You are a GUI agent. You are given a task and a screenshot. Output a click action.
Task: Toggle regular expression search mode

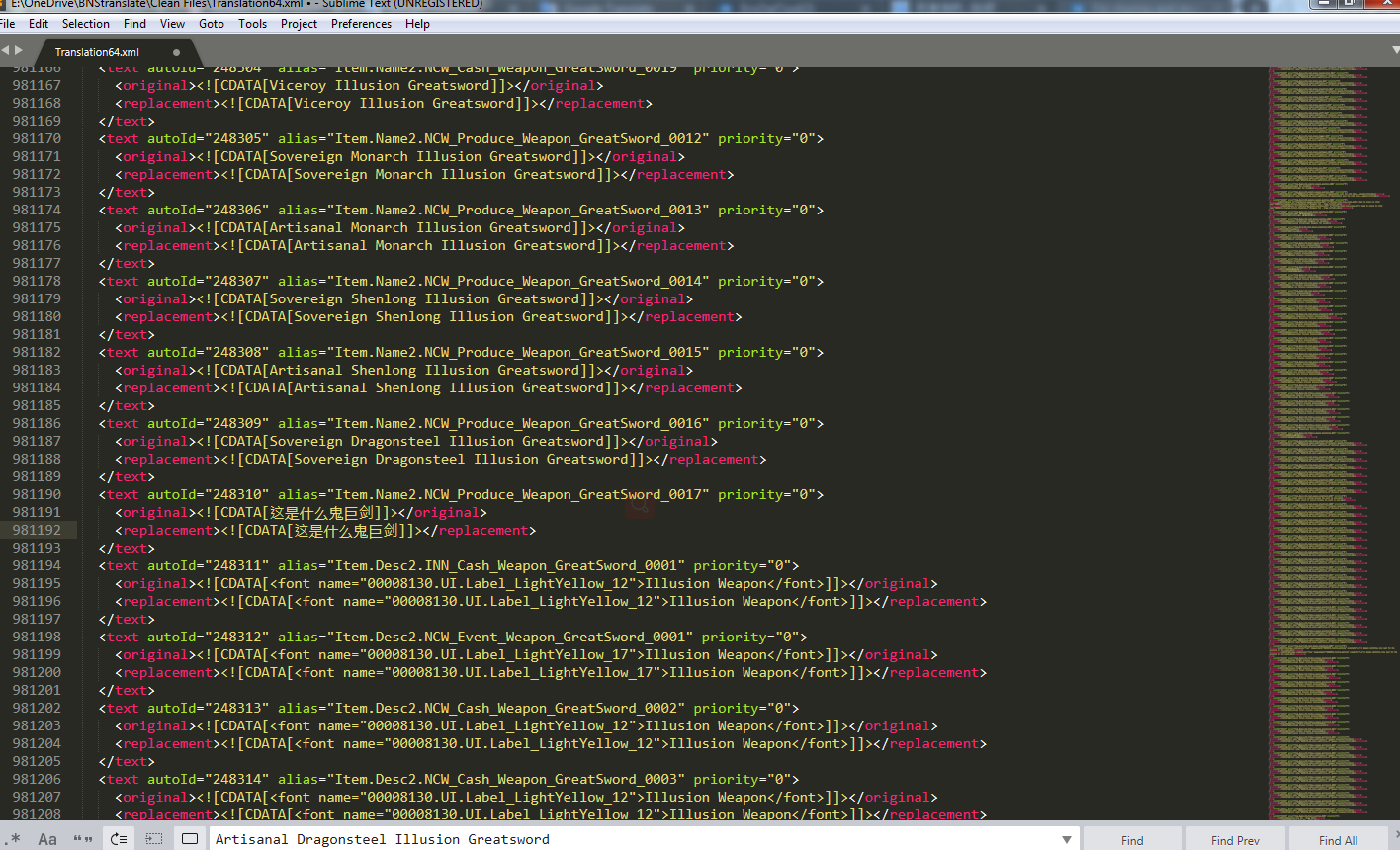tap(14, 839)
